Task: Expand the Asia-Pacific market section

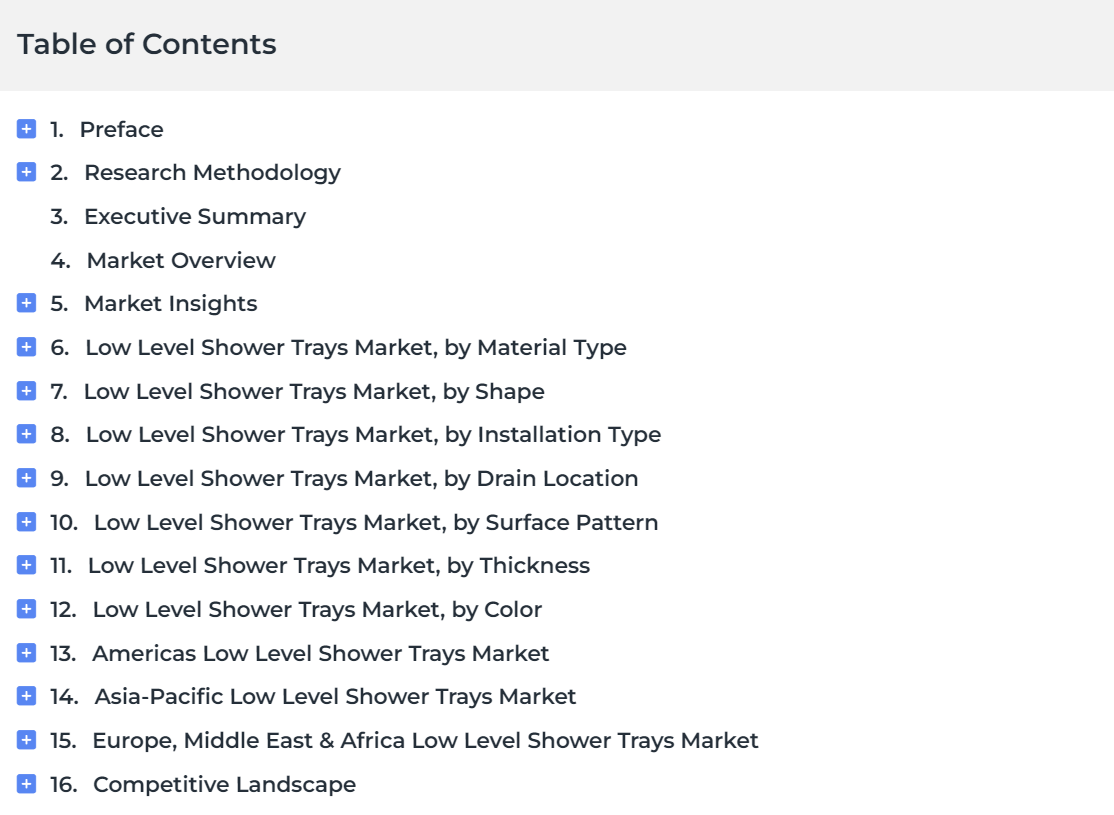Action: point(26,696)
